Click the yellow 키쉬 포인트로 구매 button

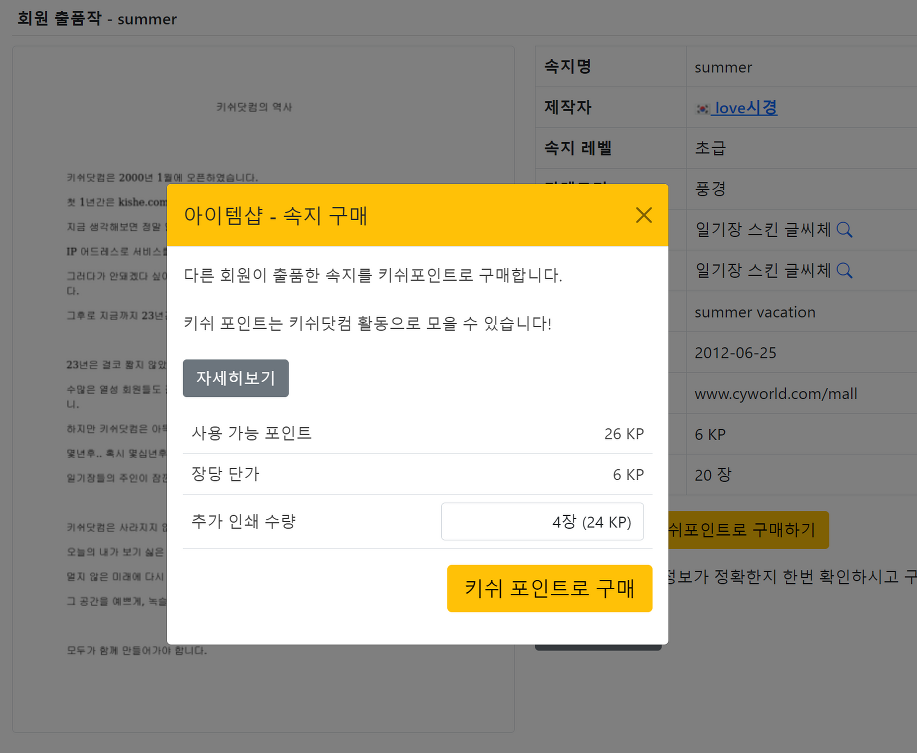pyautogui.click(x=549, y=588)
